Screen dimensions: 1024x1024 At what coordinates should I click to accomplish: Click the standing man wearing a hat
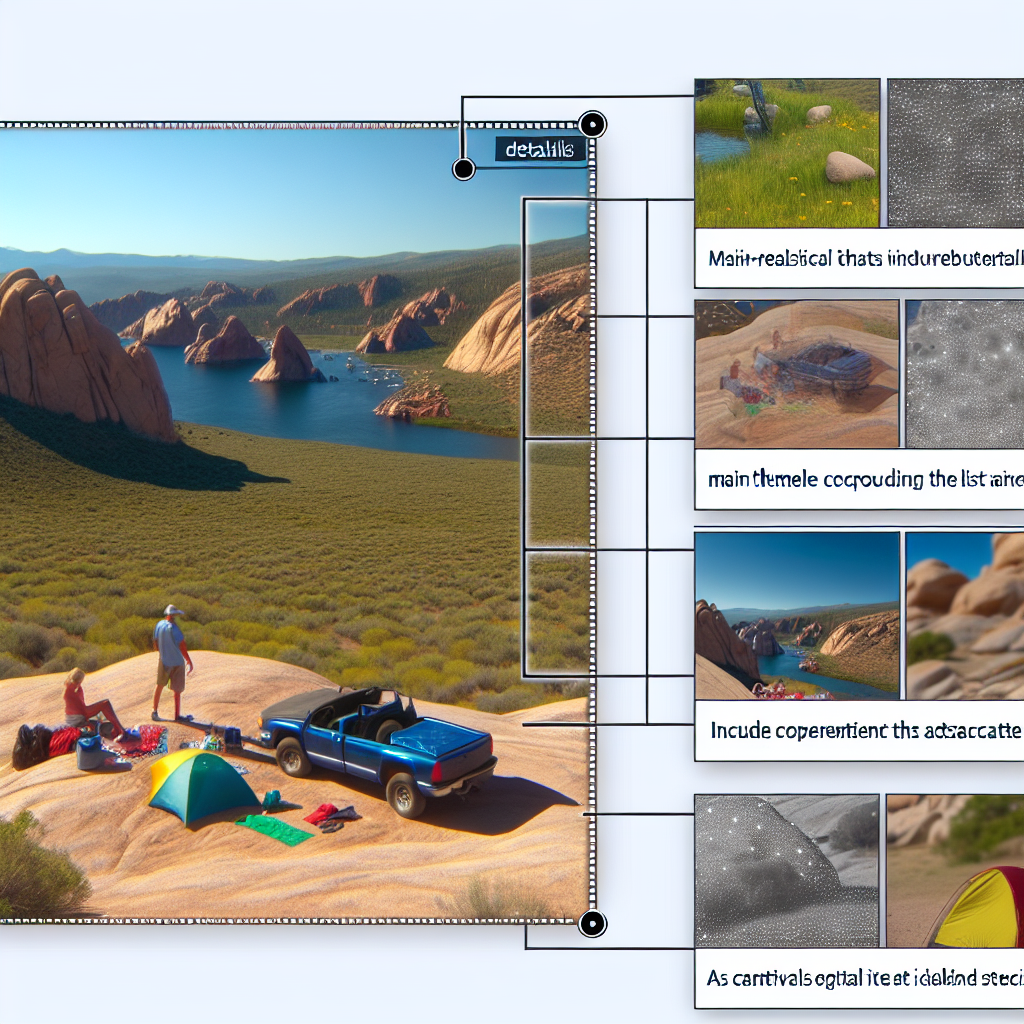tap(171, 662)
